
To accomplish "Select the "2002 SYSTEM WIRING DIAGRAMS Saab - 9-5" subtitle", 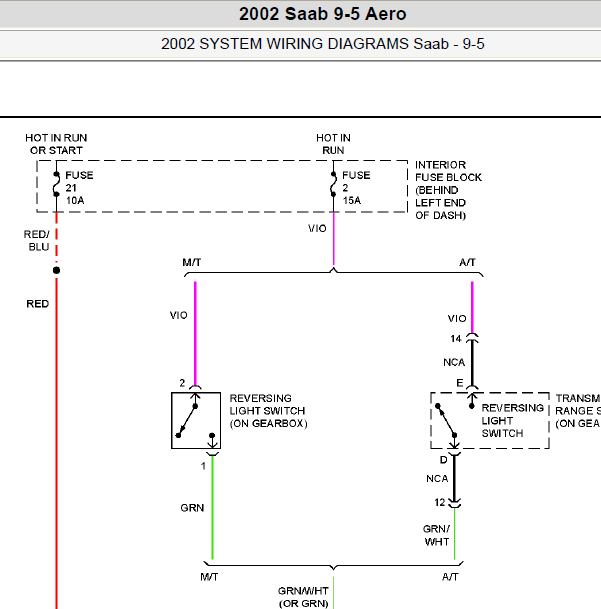I will pyautogui.click(x=322, y=44).
